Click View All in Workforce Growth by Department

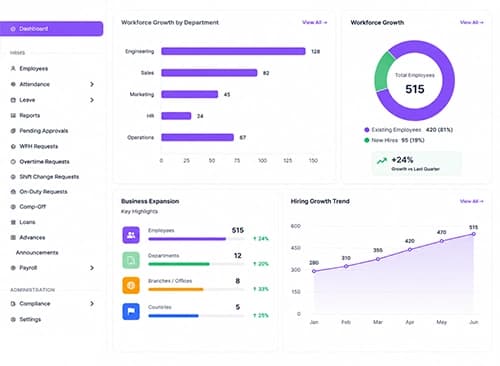(315, 22)
